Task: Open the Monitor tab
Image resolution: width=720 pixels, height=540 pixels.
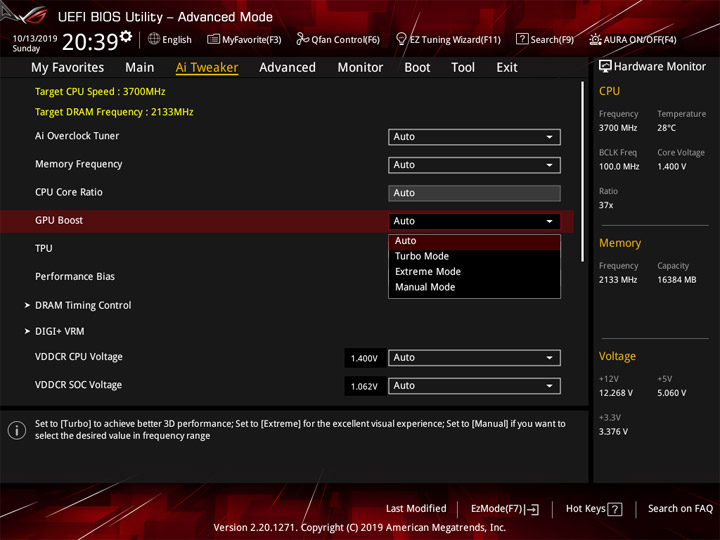Action: 360,68
